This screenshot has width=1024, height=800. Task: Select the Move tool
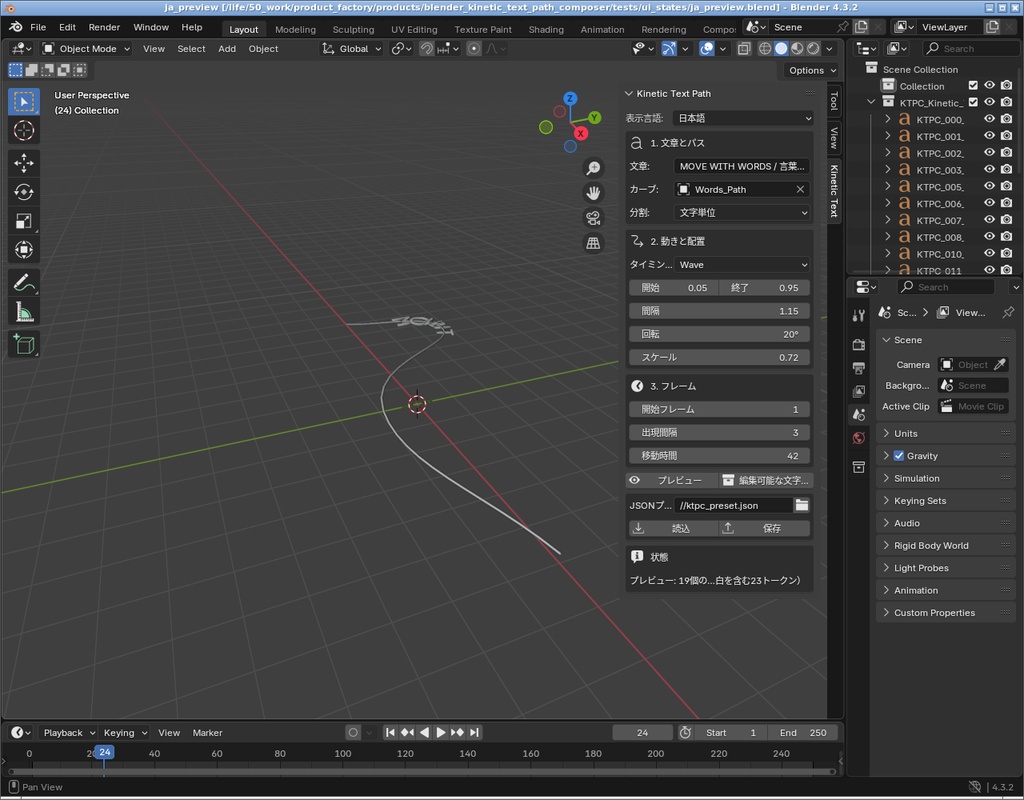pos(24,163)
